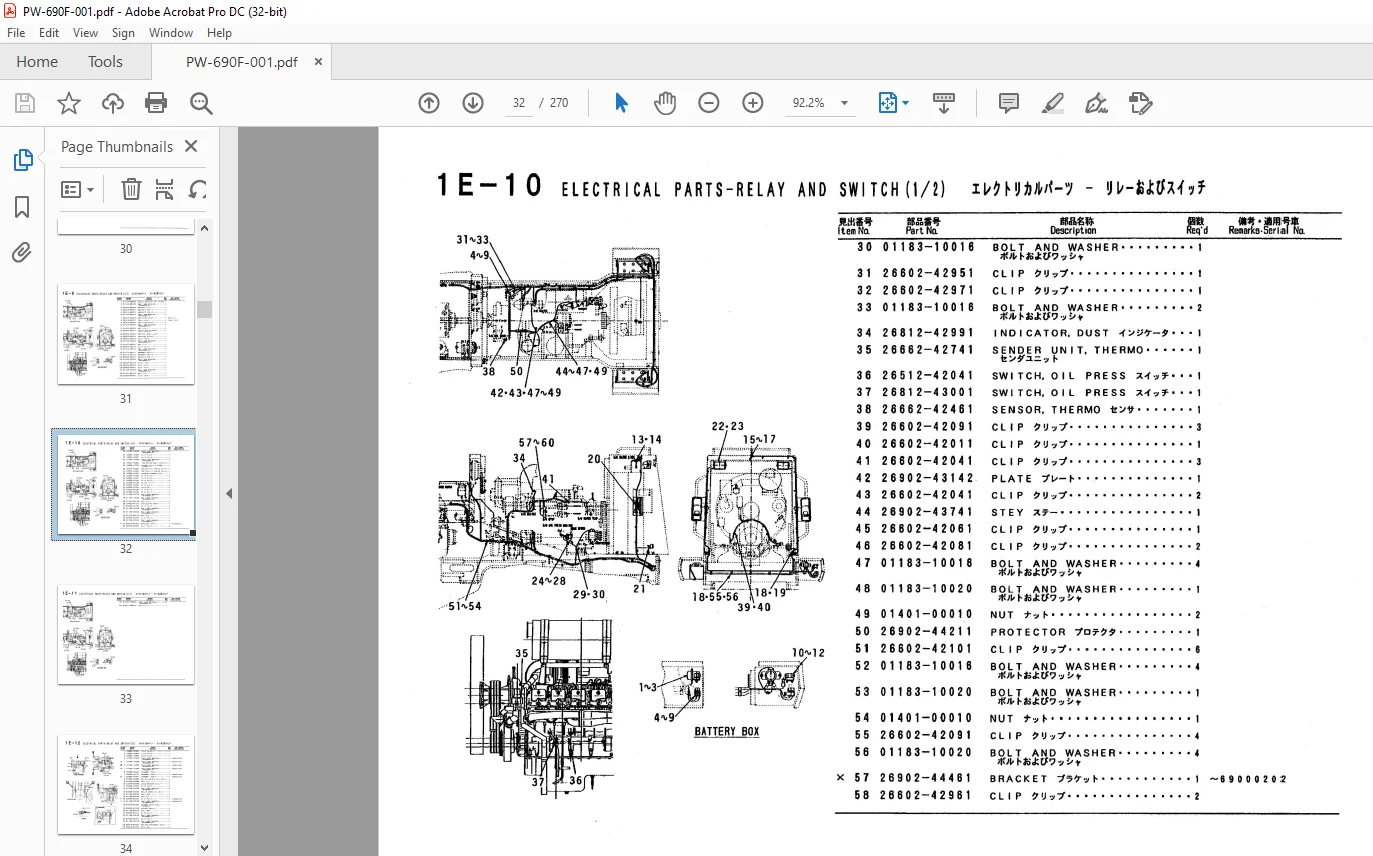This screenshot has width=1373, height=856.
Task: Activate the Selection arrow tool
Action: pyautogui.click(x=621, y=103)
